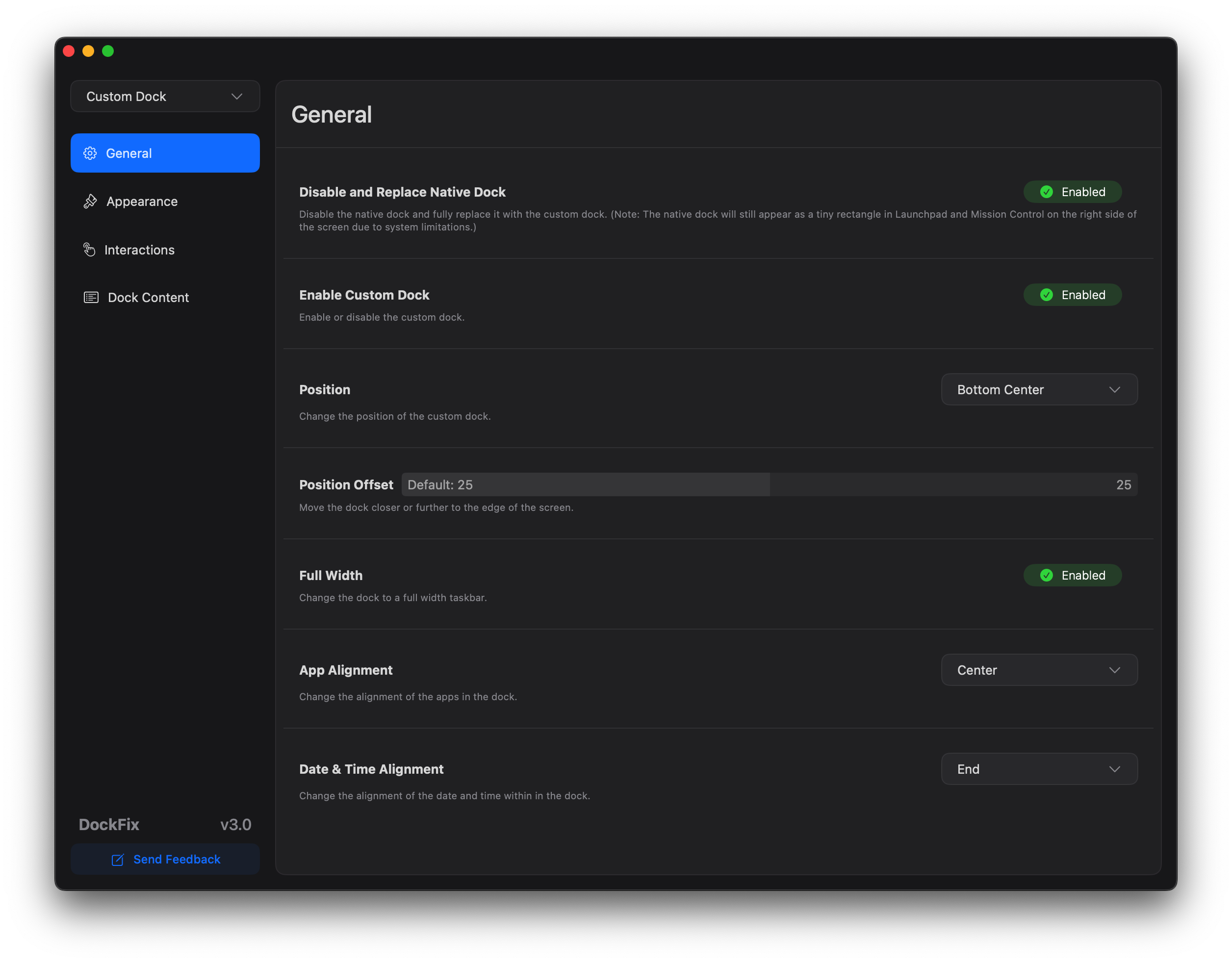Click 'Change the dock to a full width taskbar' text

click(x=393, y=598)
